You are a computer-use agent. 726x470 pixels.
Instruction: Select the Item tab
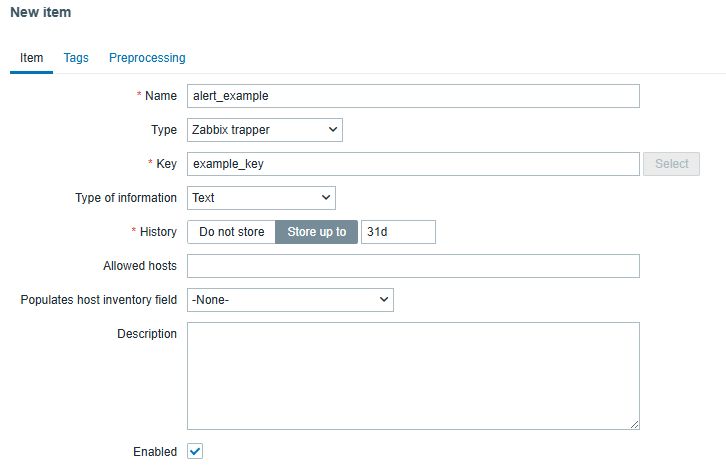[x=32, y=58]
